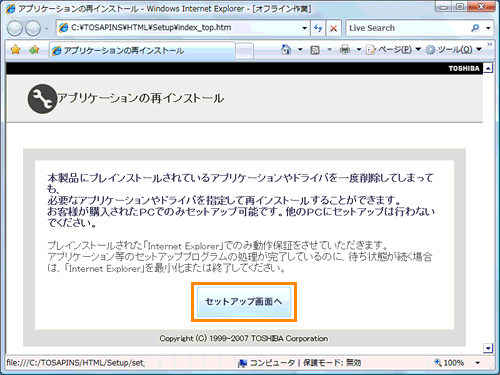This screenshot has width=500, height=375.
Task: Click the Forward navigation button
Action: tap(33, 28)
